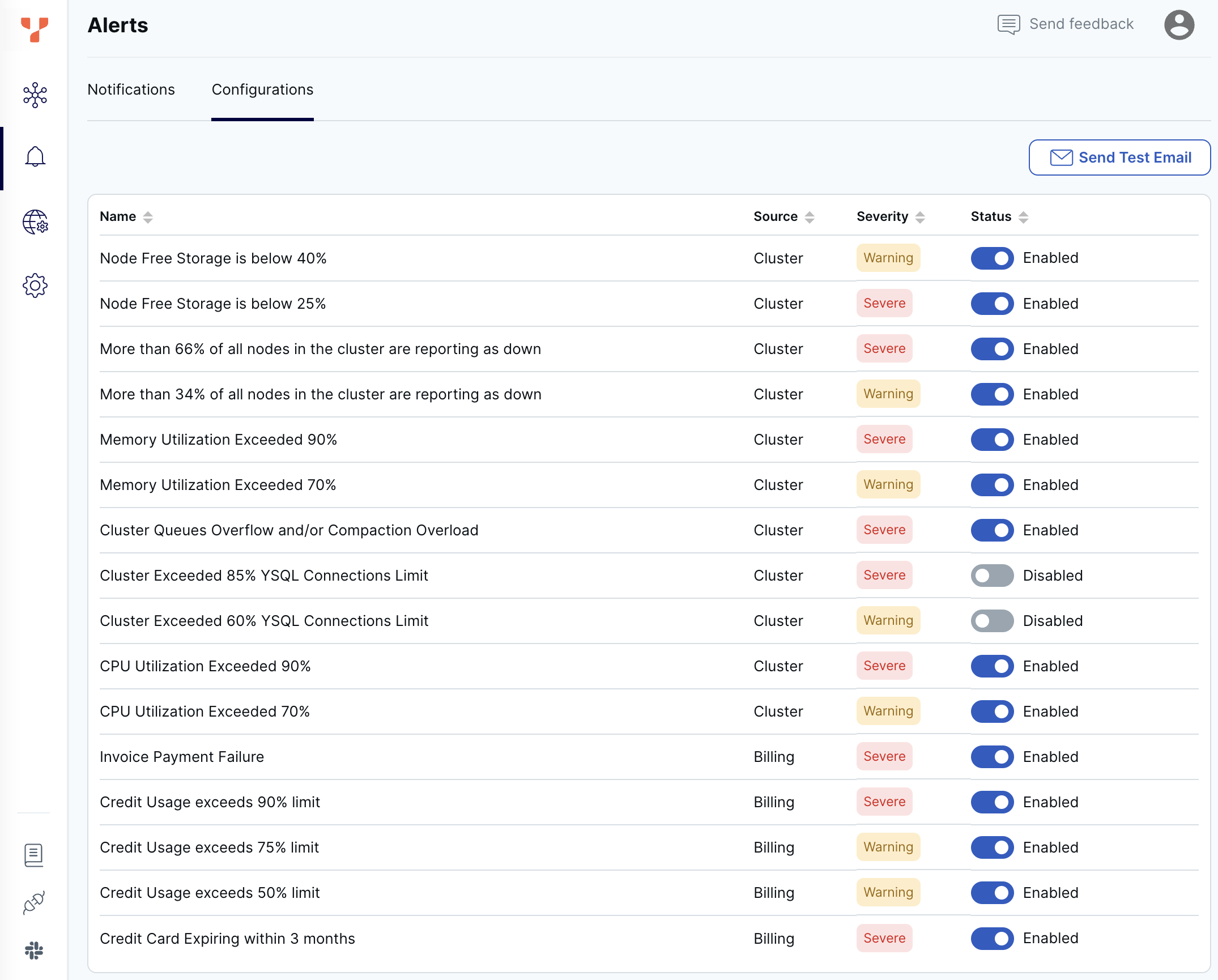Viewport: 1218px width, 980px height.
Task: Open the Slack community icon
Action: pos(33,950)
